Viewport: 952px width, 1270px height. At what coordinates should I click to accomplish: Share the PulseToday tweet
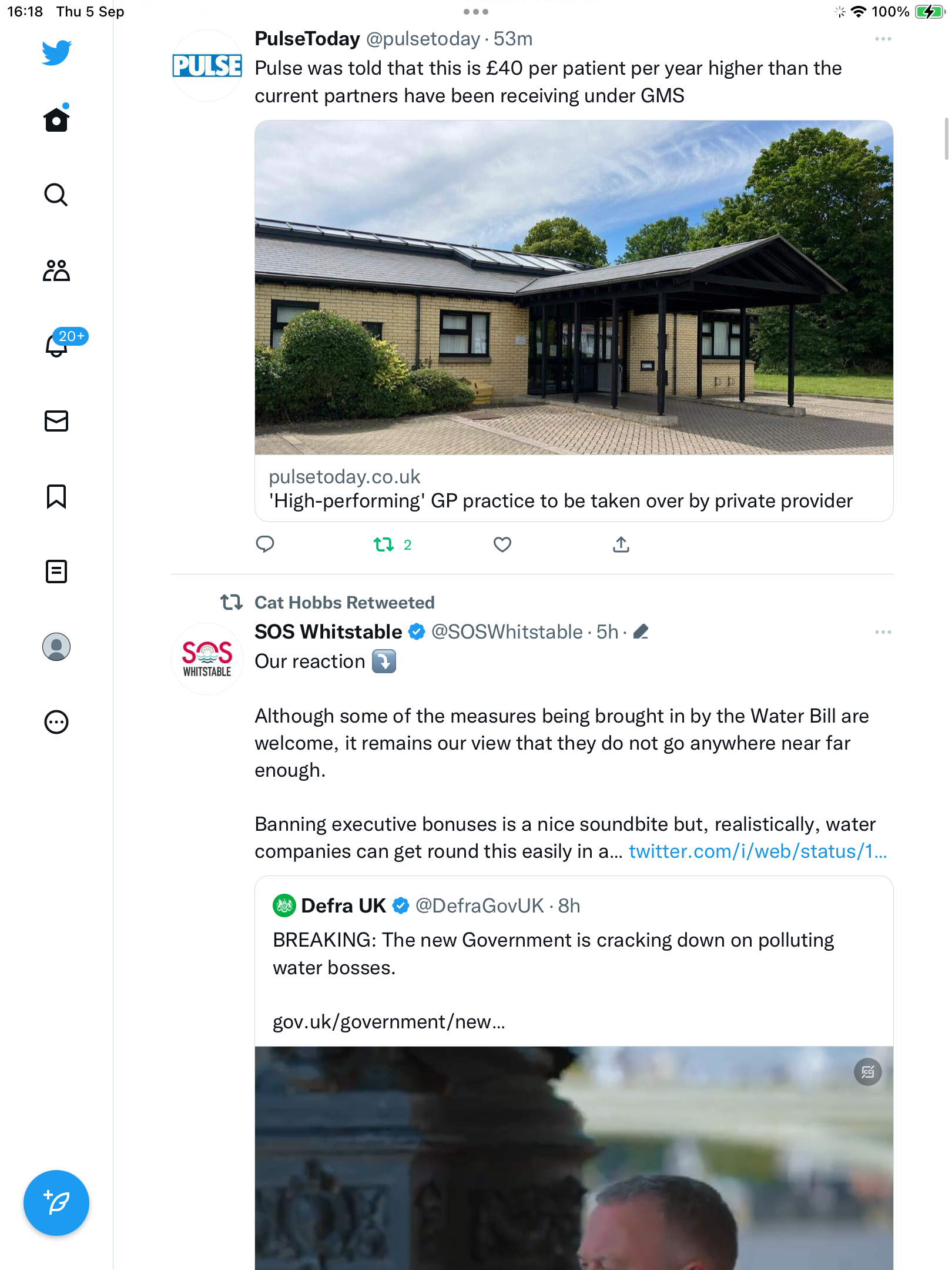[x=621, y=545]
